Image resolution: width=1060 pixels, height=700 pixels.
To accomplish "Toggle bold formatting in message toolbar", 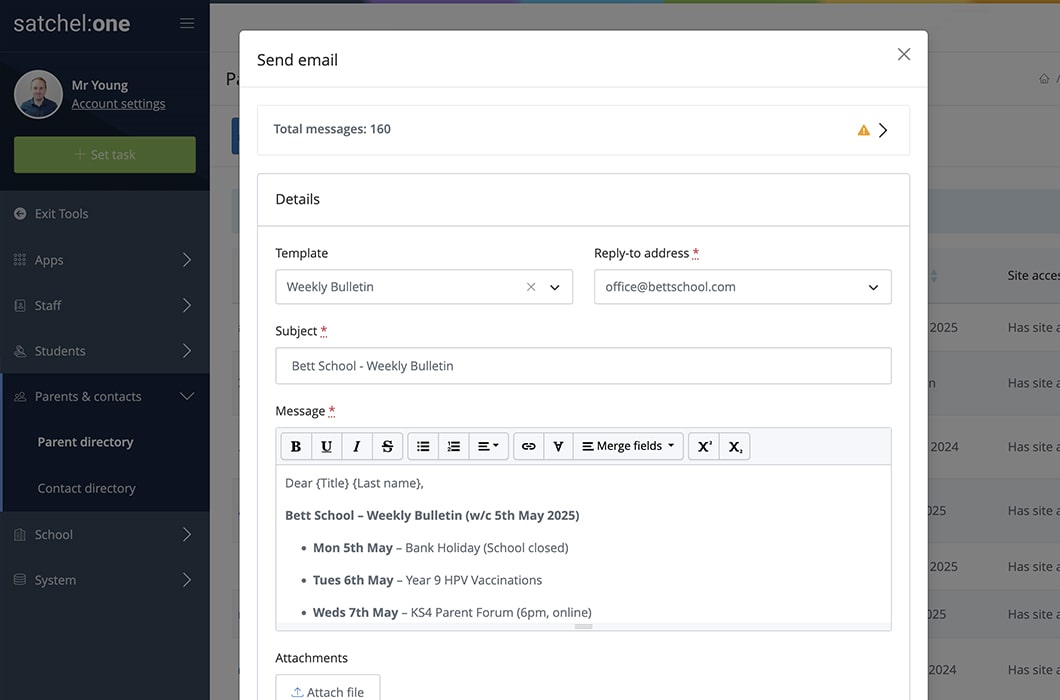I will tap(295, 446).
